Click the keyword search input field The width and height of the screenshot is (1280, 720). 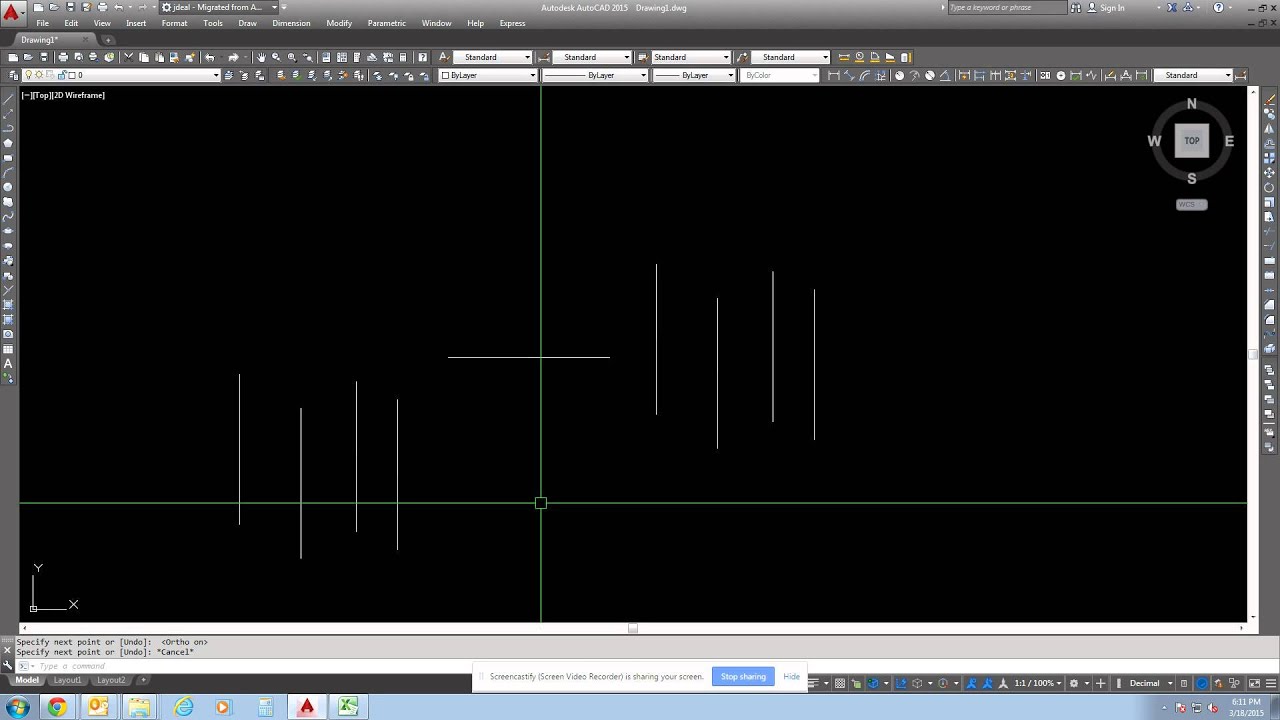pyautogui.click(x=1007, y=7)
